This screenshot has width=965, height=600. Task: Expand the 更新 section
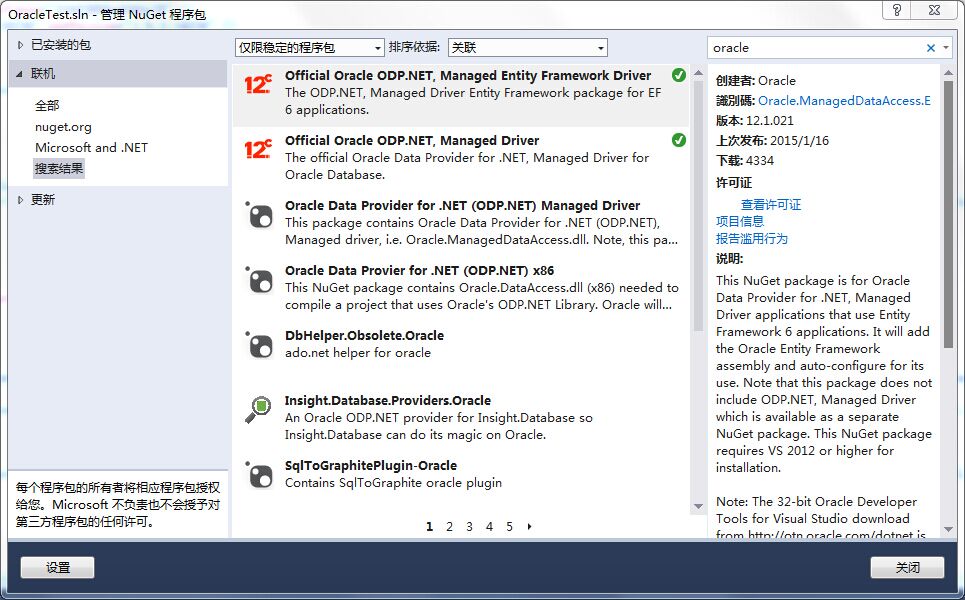click(x=20, y=200)
